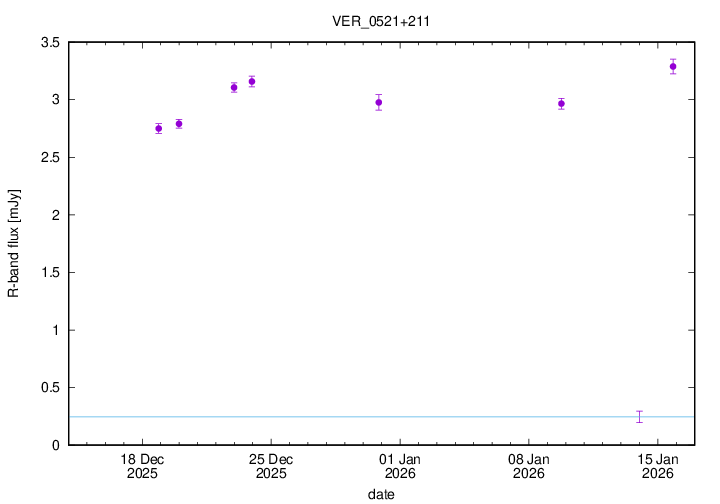Select the data point after 08 Jan
This screenshot has height=504, width=720.
coord(561,103)
